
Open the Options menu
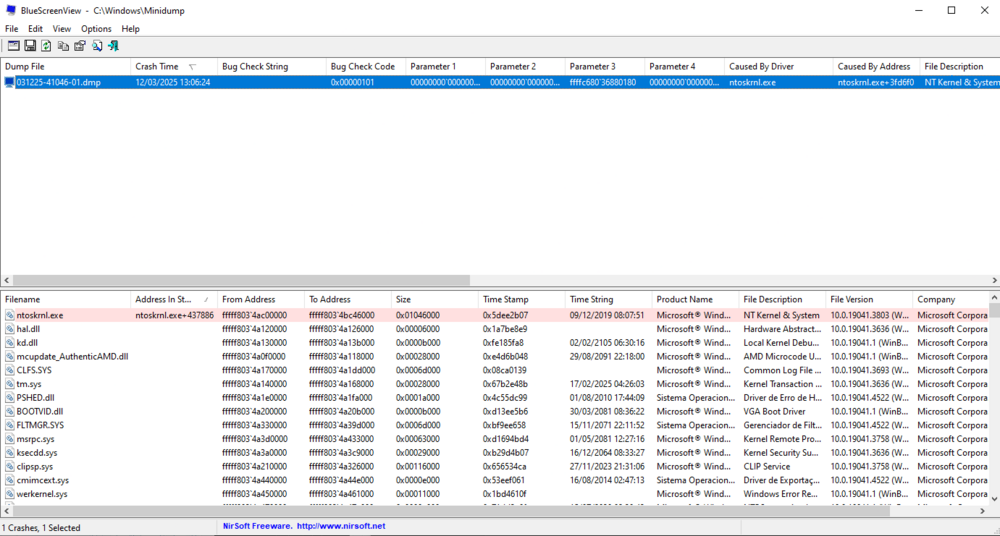point(96,29)
